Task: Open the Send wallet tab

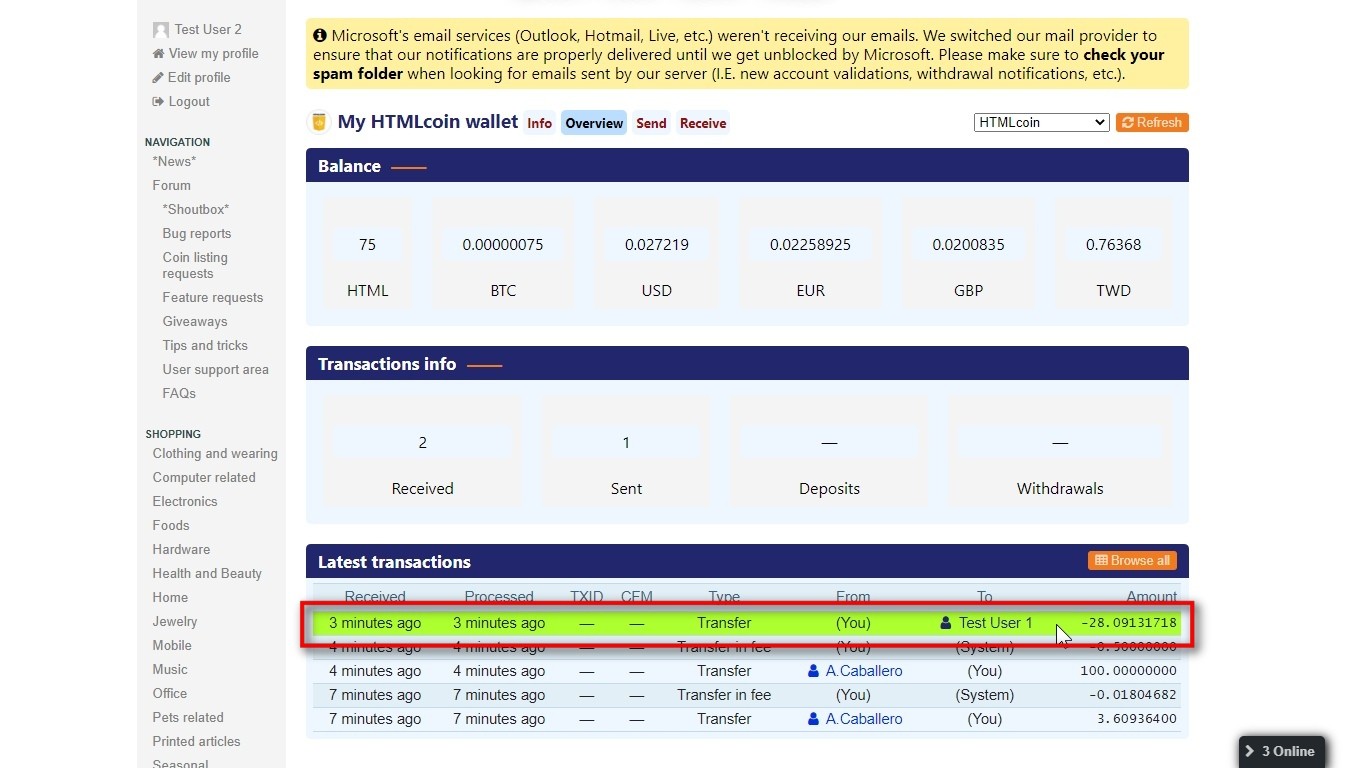Action: point(651,123)
